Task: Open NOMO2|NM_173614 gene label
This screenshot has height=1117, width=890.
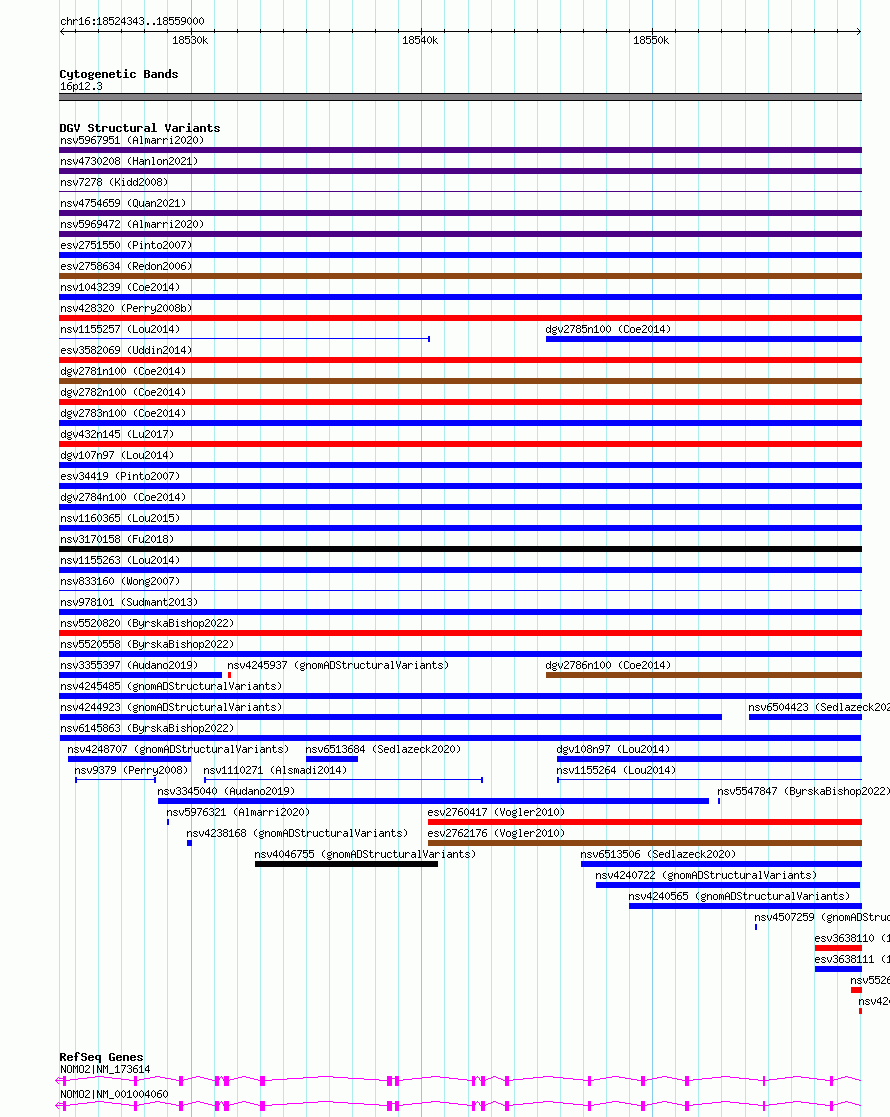Action: coord(105,1069)
